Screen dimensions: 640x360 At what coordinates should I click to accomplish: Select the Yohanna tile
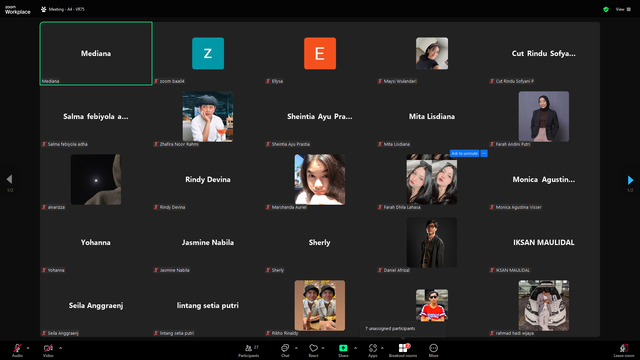pos(96,242)
